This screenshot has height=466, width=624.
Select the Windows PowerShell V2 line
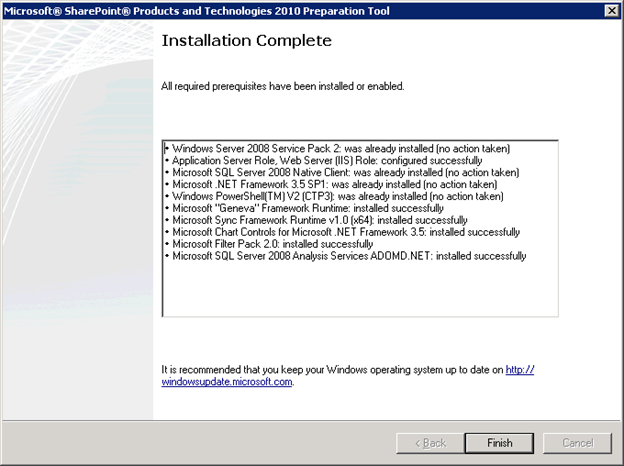[x=337, y=196]
